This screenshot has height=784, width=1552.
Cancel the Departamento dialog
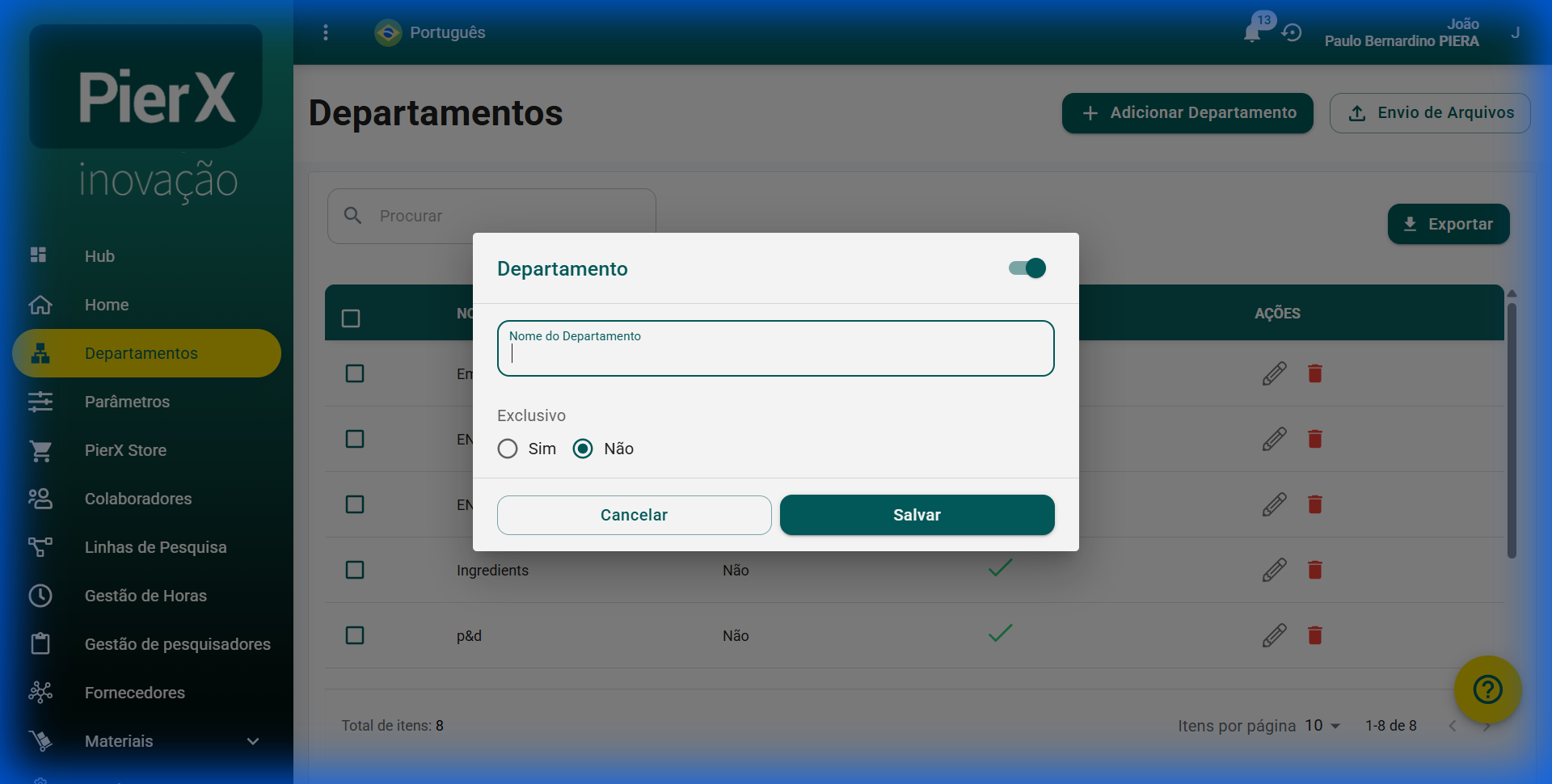[x=634, y=515]
